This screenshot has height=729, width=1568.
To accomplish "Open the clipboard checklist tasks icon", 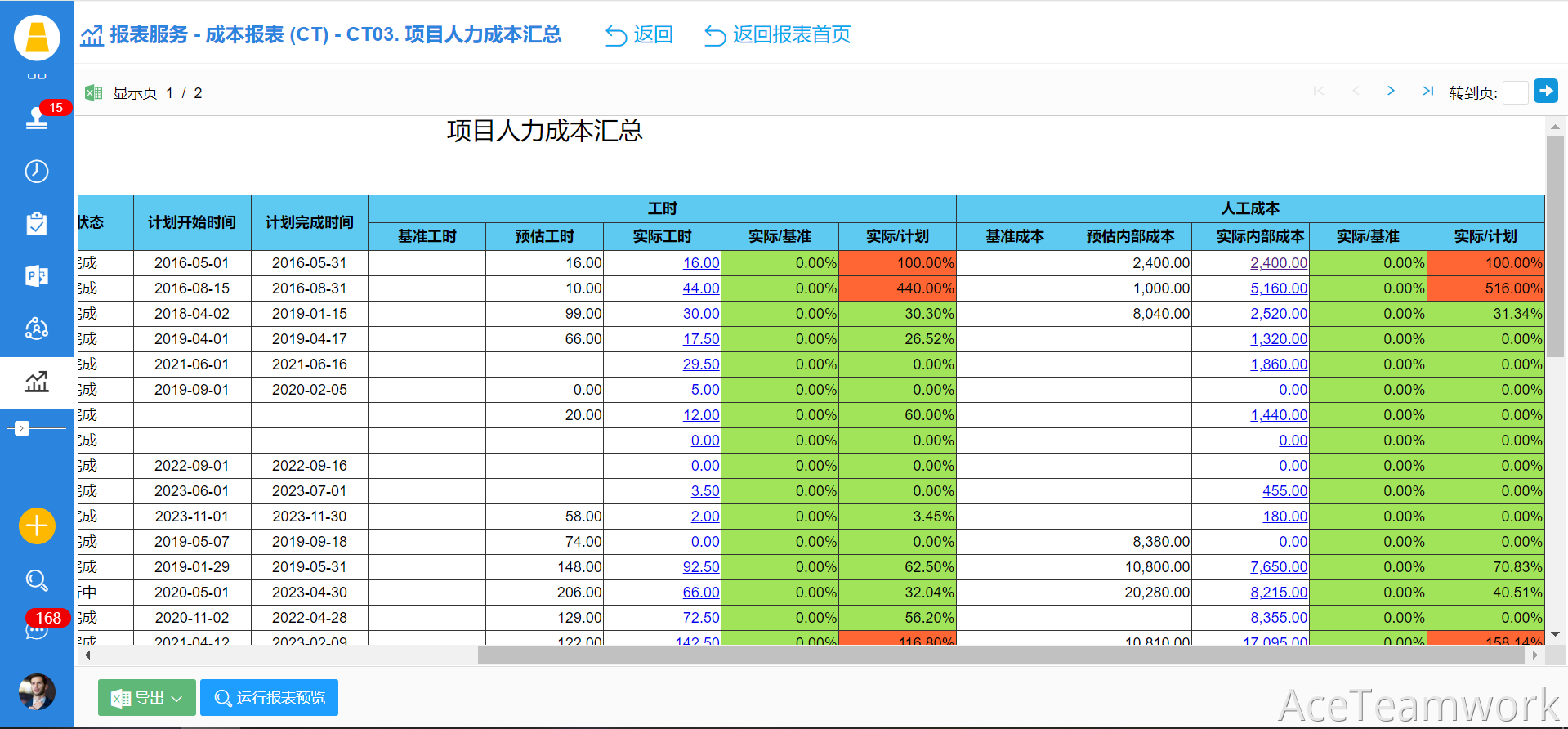I will click(x=37, y=224).
